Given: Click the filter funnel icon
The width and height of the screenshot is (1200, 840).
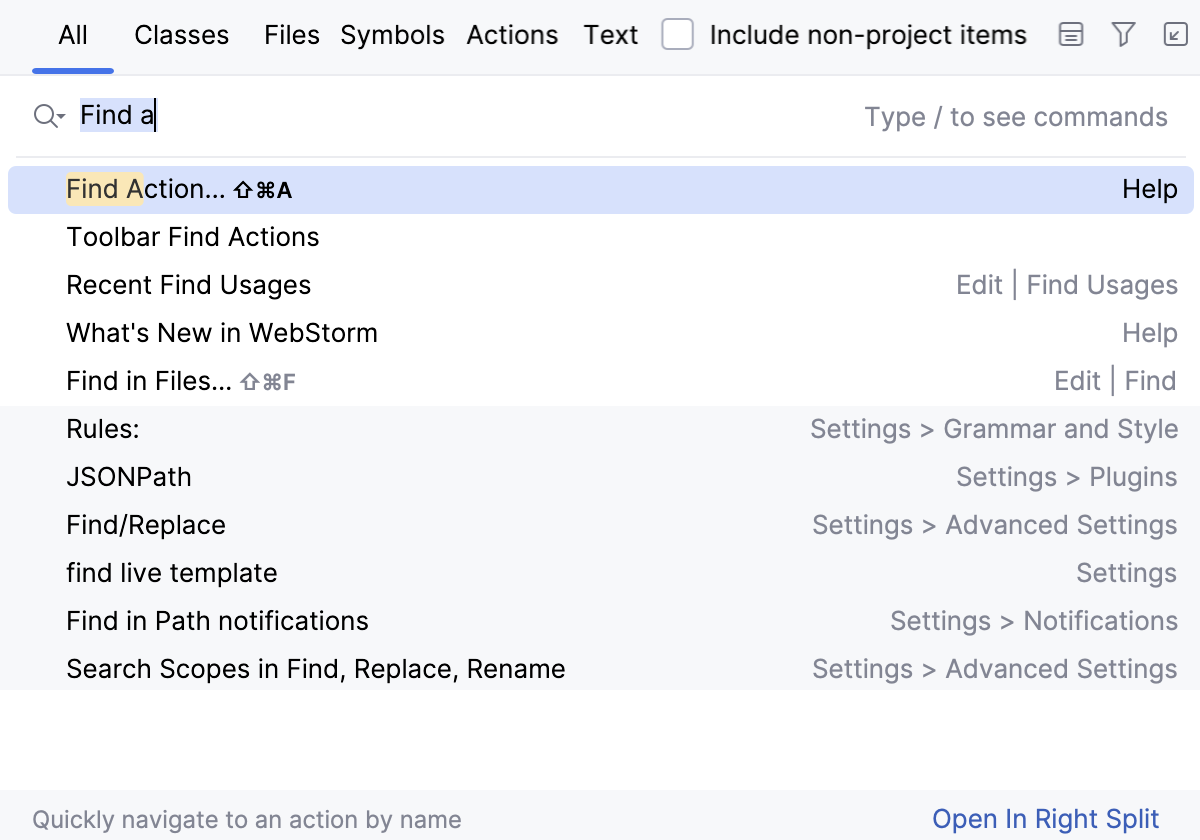Looking at the screenshot, I should point(1124,36).
